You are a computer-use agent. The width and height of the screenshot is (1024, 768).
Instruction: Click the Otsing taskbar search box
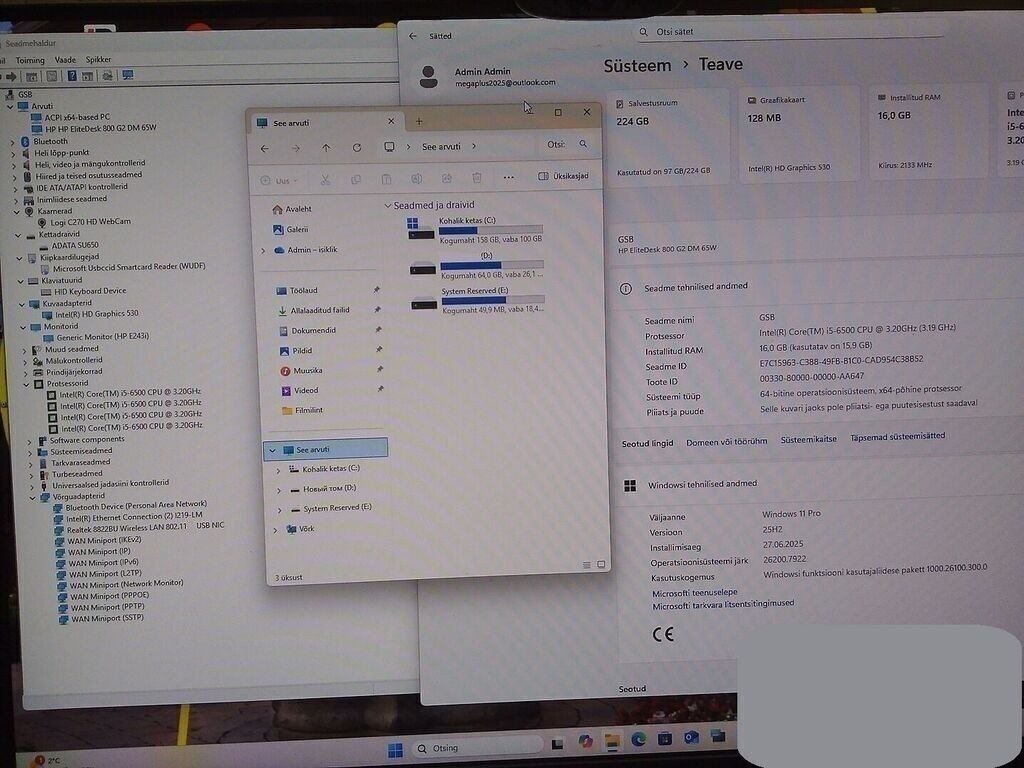[478, 748]
